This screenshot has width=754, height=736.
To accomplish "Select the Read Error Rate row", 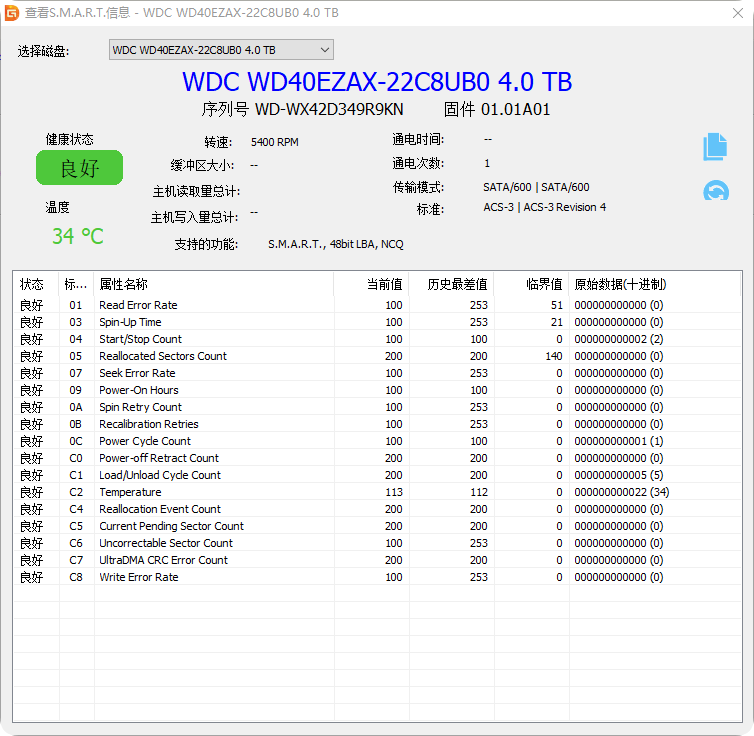I will click(377, 305).
